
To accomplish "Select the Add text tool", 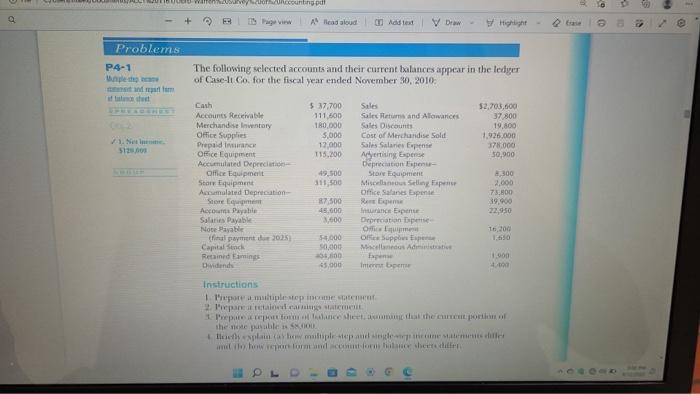I will click(394, 22).
